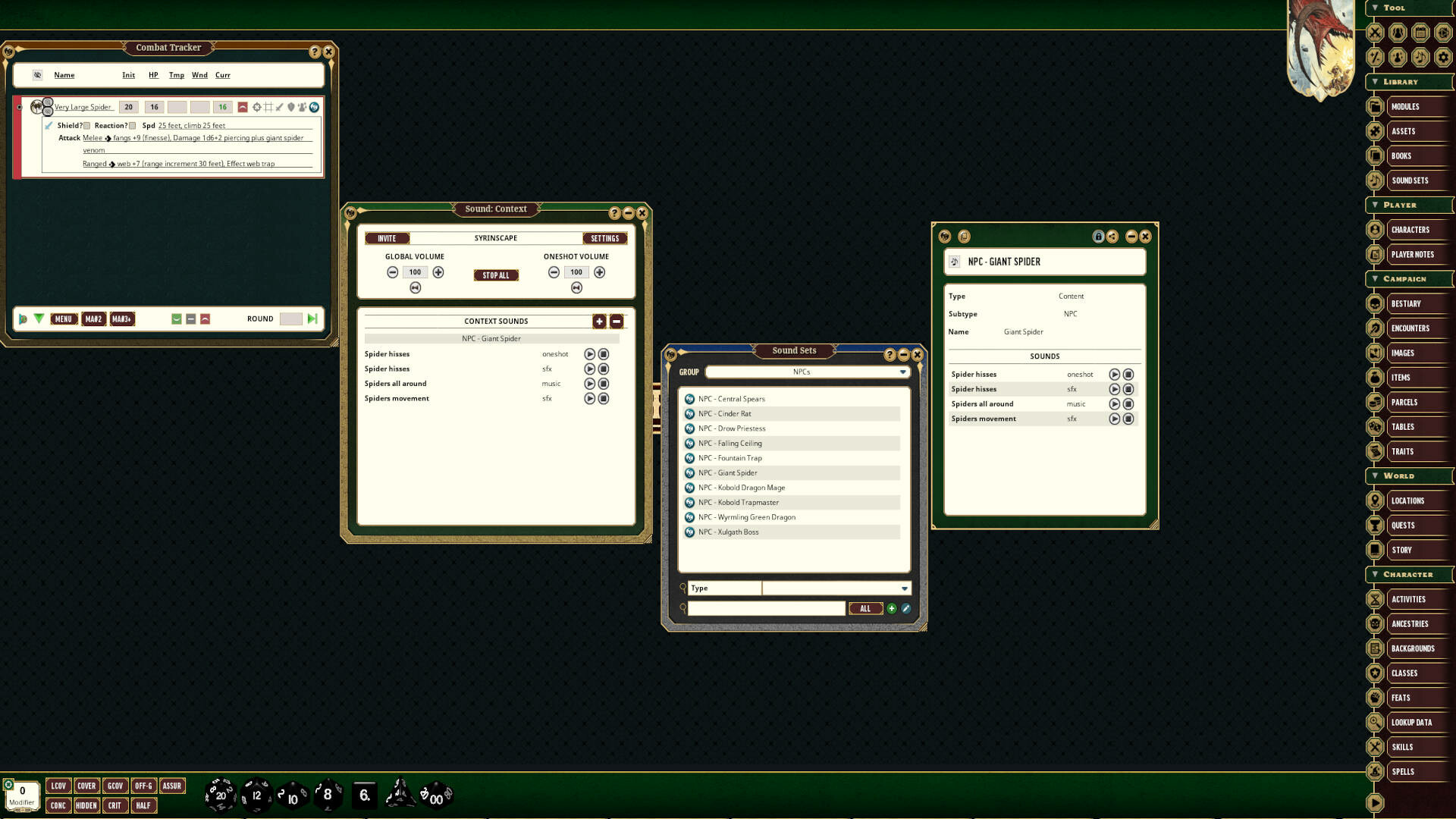Screen dimensions: 1456x819
Task: Play the Spider hisses oneshot sound
Action: (589, 354)
